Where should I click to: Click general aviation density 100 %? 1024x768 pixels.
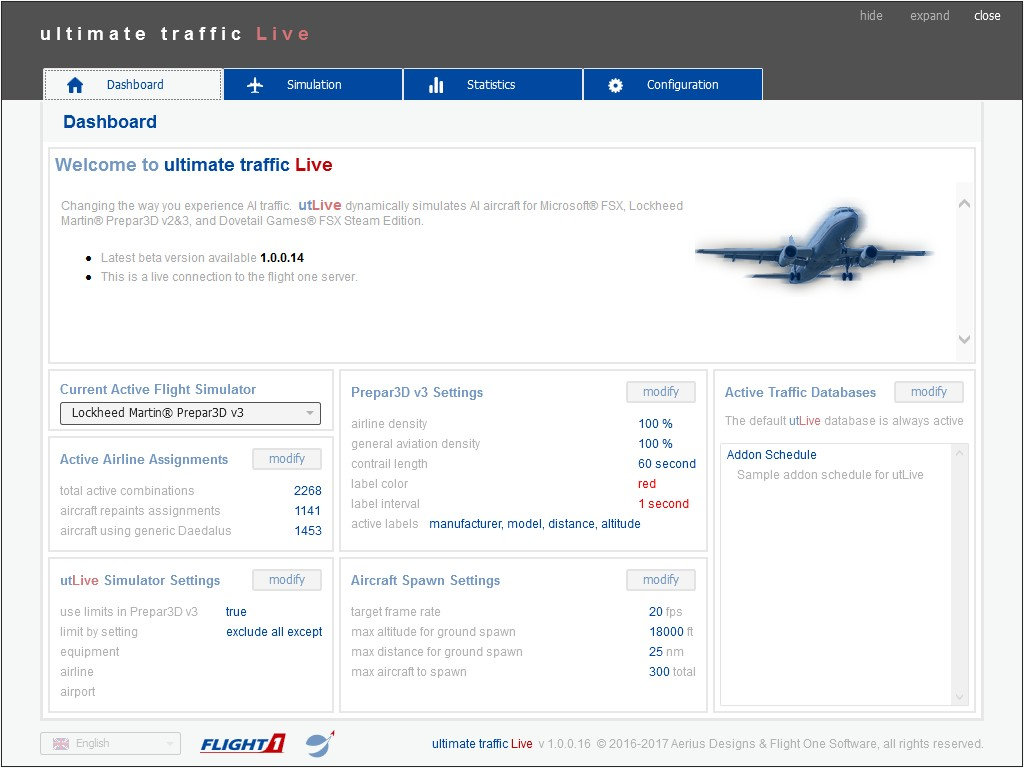(x=656, y=444)
